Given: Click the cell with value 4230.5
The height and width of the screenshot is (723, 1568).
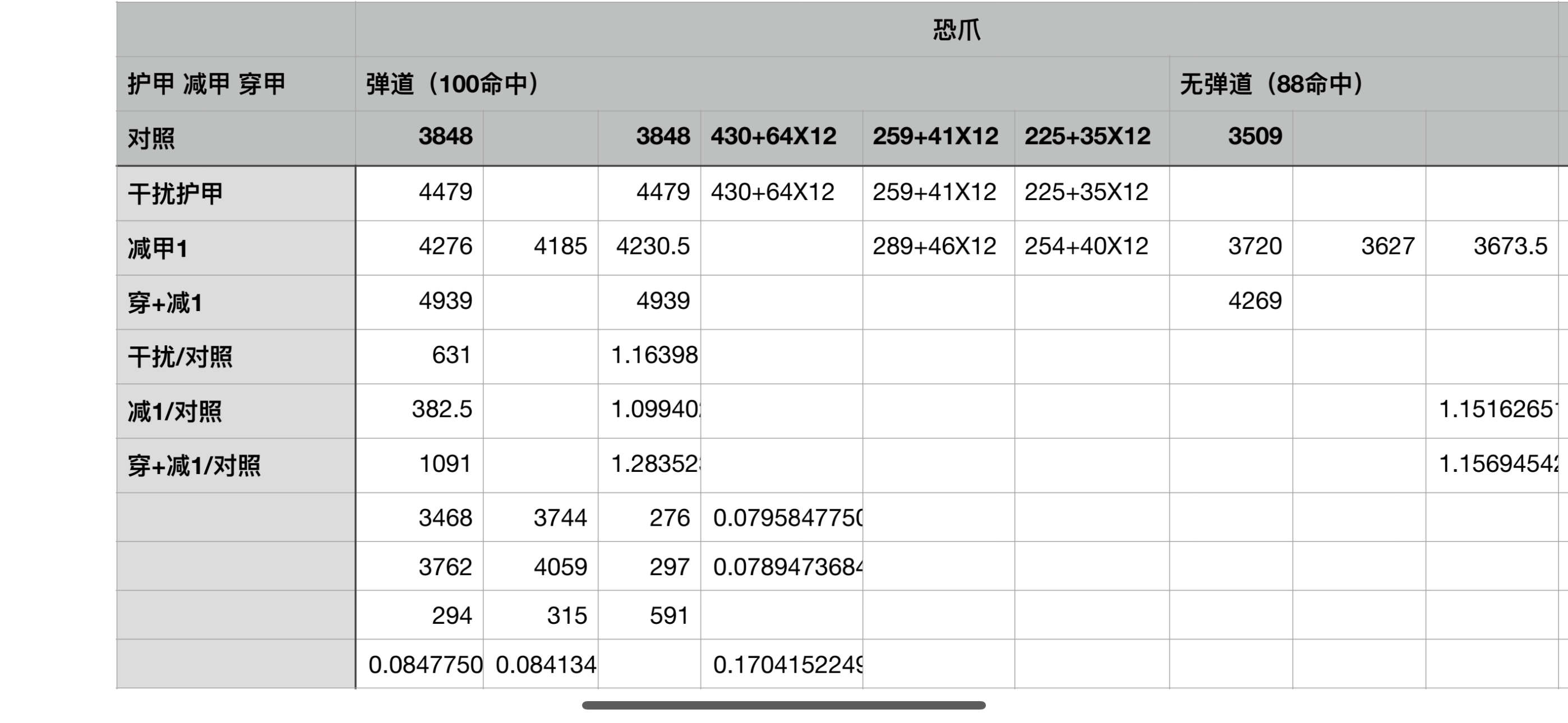Looking at the screenshot, I should point(653,247).
